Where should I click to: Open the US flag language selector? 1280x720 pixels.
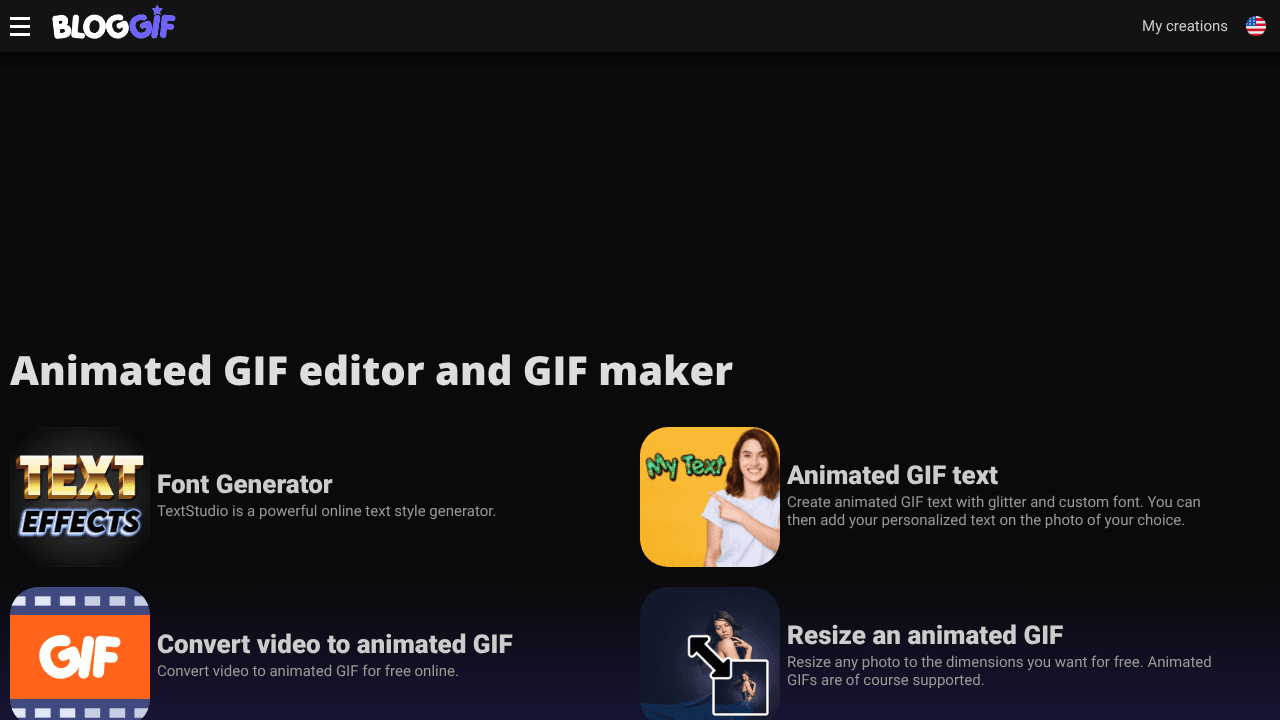(x=1256, y=26)
